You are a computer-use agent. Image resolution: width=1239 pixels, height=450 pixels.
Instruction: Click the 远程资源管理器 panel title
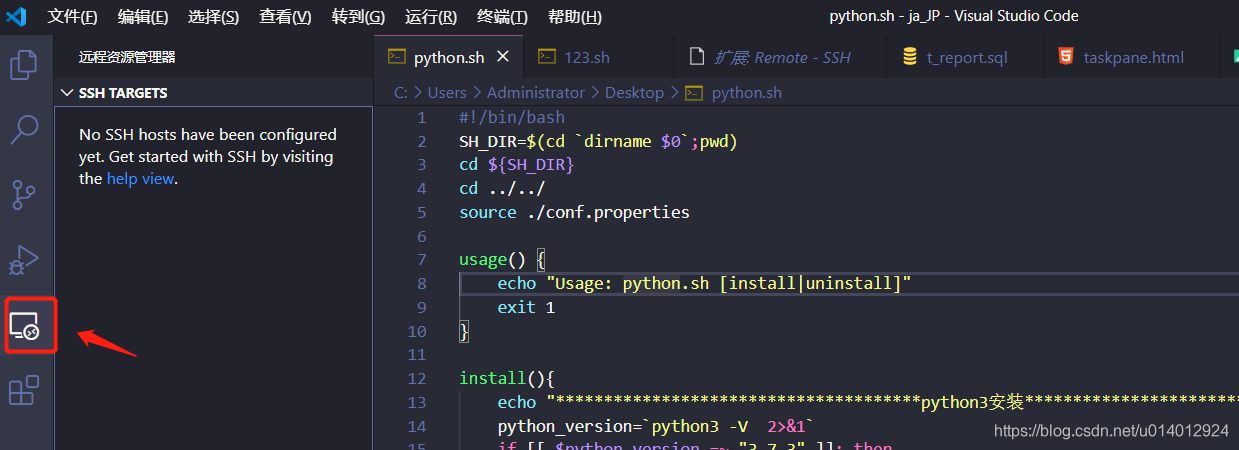pos(127,57)
